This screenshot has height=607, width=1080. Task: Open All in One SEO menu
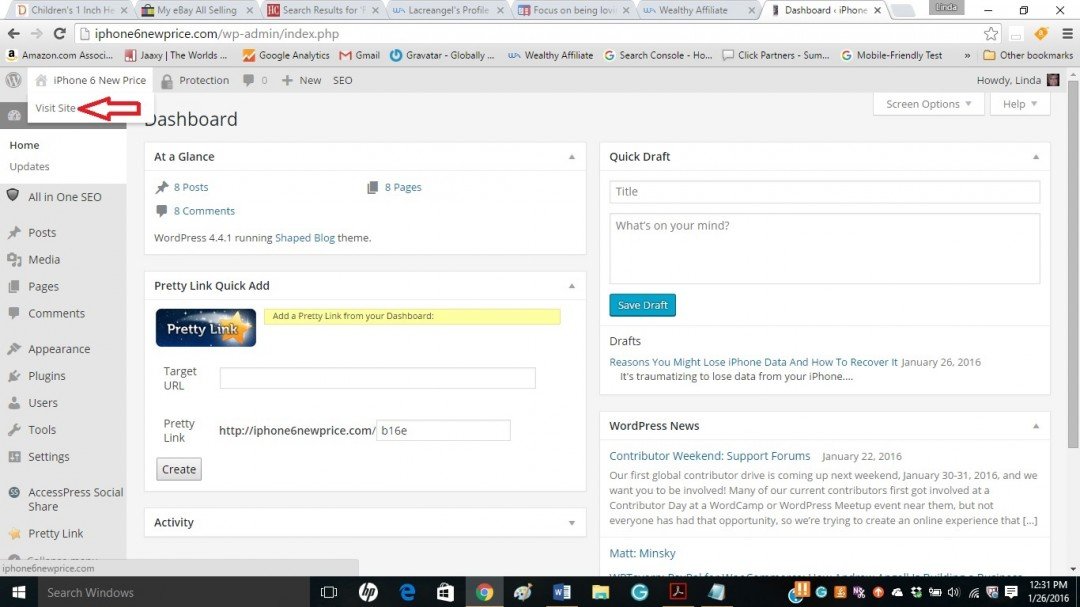[x=63, y=197]
